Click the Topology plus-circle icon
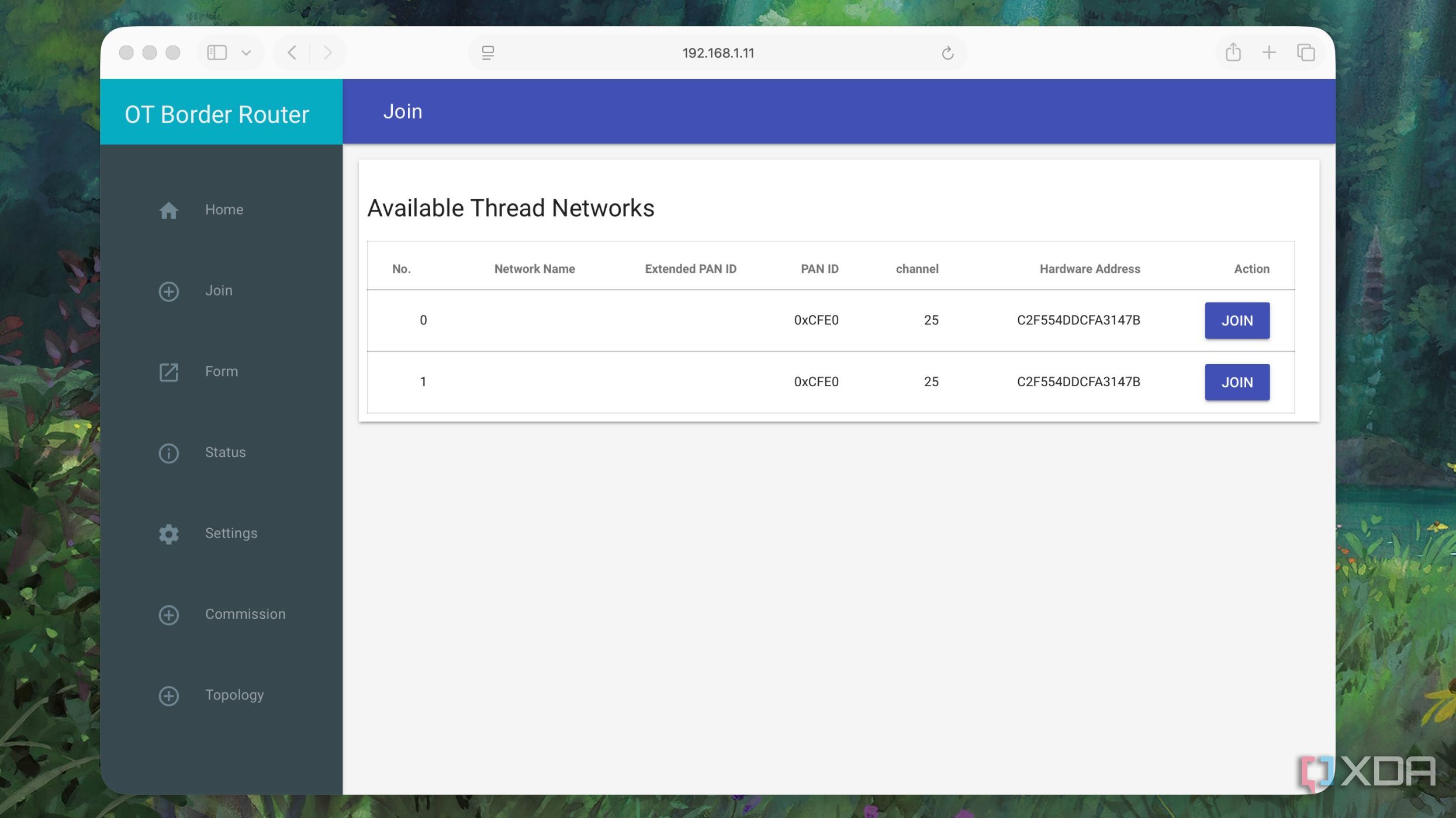Image resolution: width=1456 pixels, height=818 pixels. click(168, 695)
